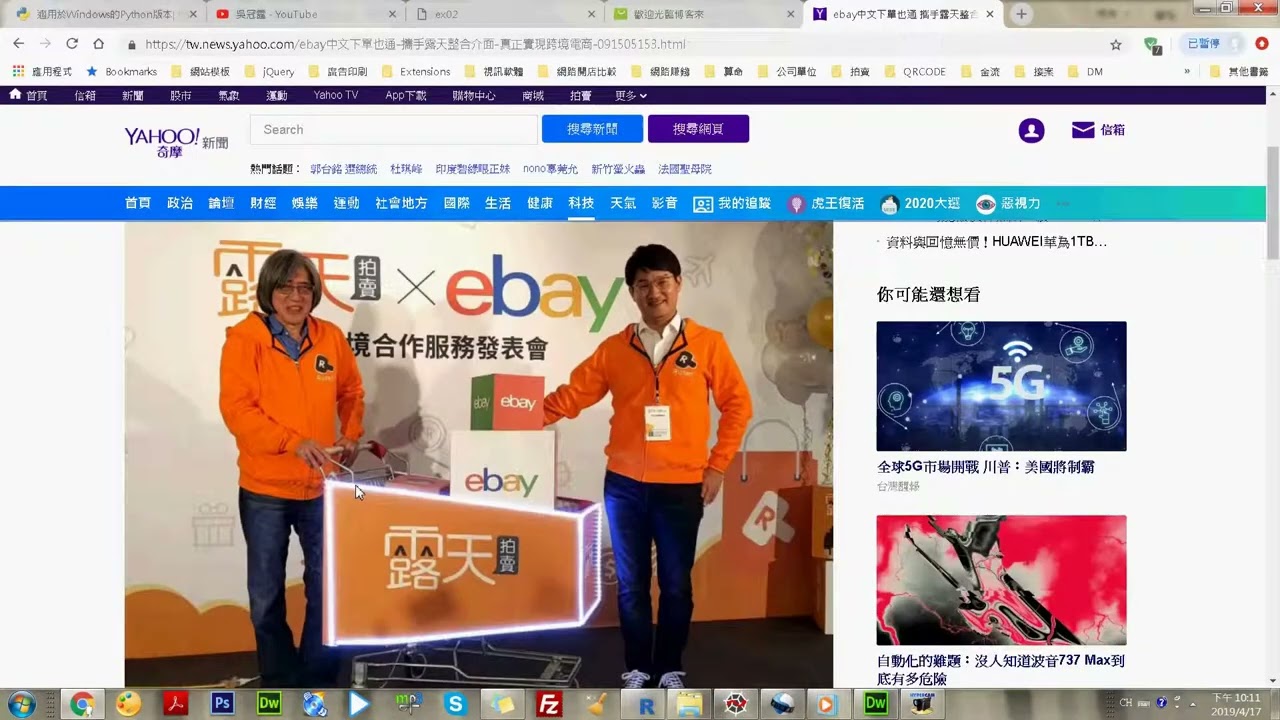
Task: Open headline 資料與回憶無價！HUAWEI單為1TB
Action: point(996,241)
